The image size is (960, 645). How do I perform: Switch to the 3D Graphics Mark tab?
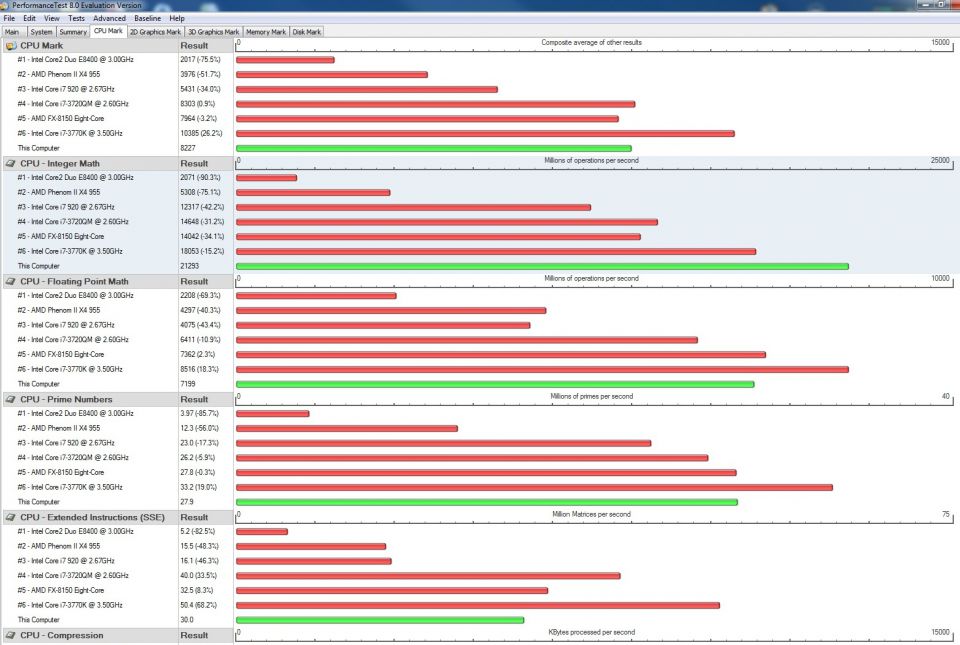214,31
